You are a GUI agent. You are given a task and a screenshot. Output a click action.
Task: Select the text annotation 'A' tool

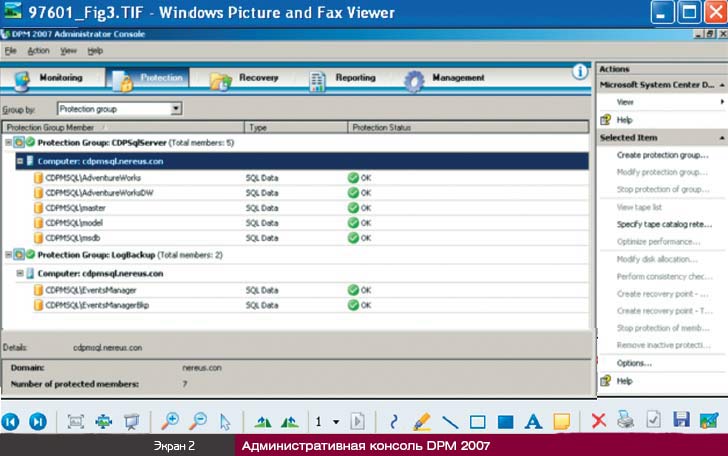[x=533, y=421]
